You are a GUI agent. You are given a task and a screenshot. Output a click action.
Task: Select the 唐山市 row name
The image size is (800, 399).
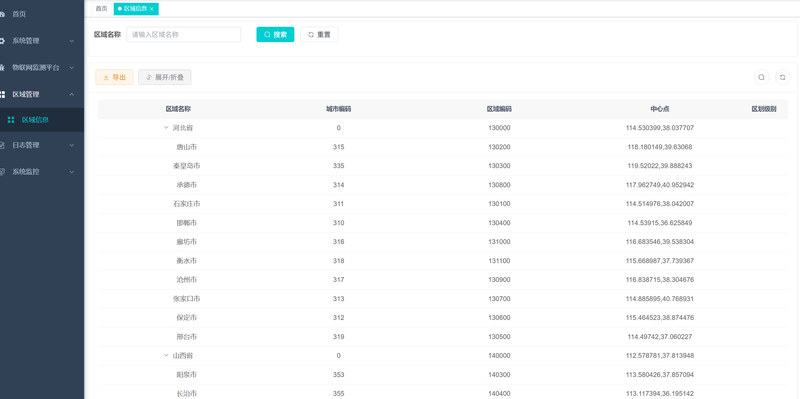(187, 147)
